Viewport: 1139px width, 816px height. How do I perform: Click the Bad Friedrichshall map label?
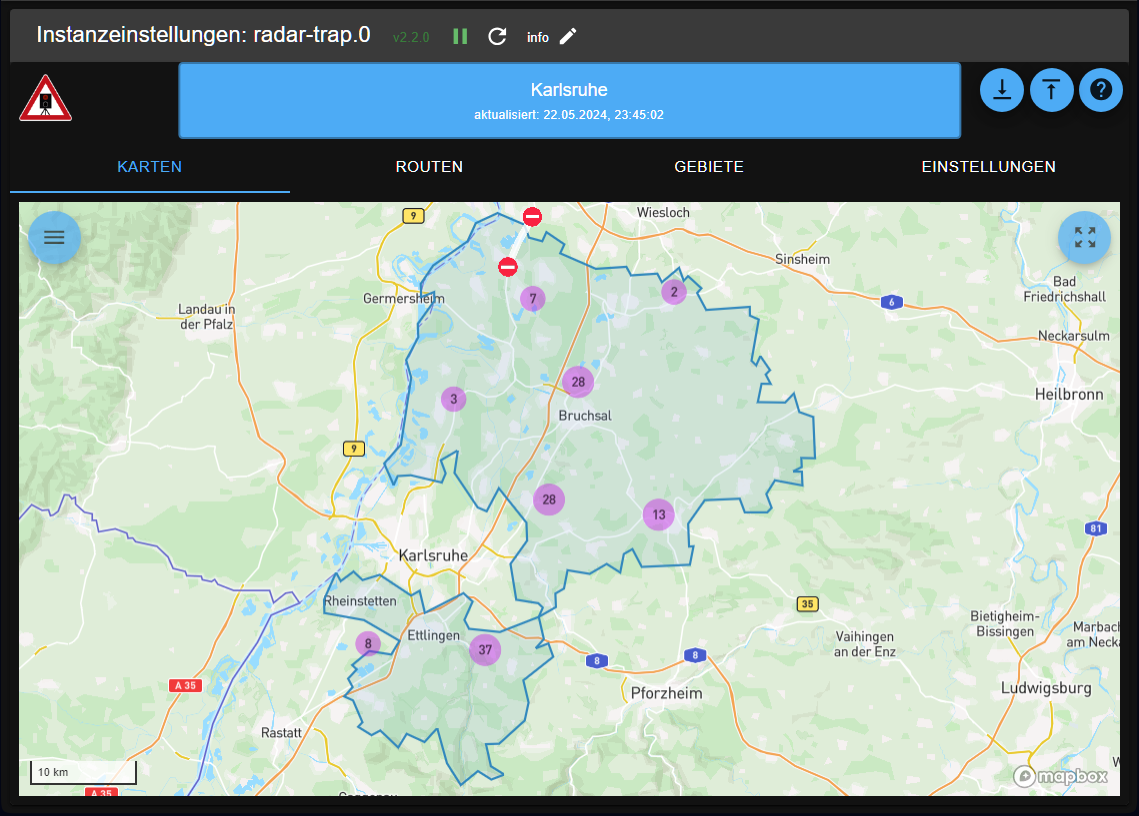pos(1064,289)
